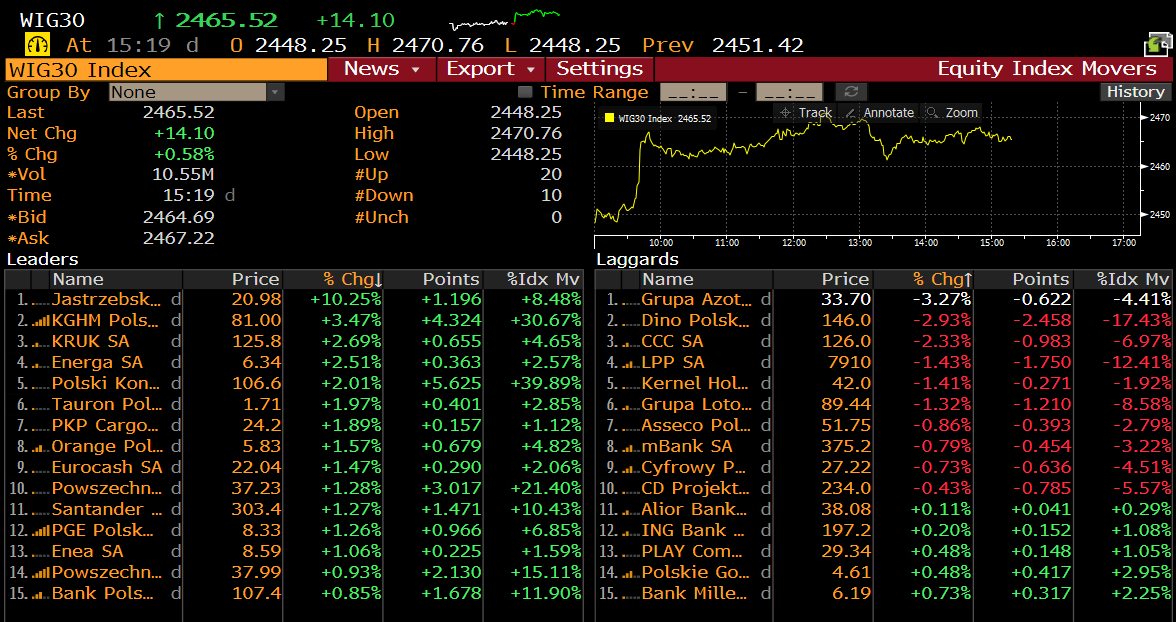The image size is (1176, 622).
Task: Click the #Up value 20
Action: point(550,175)
